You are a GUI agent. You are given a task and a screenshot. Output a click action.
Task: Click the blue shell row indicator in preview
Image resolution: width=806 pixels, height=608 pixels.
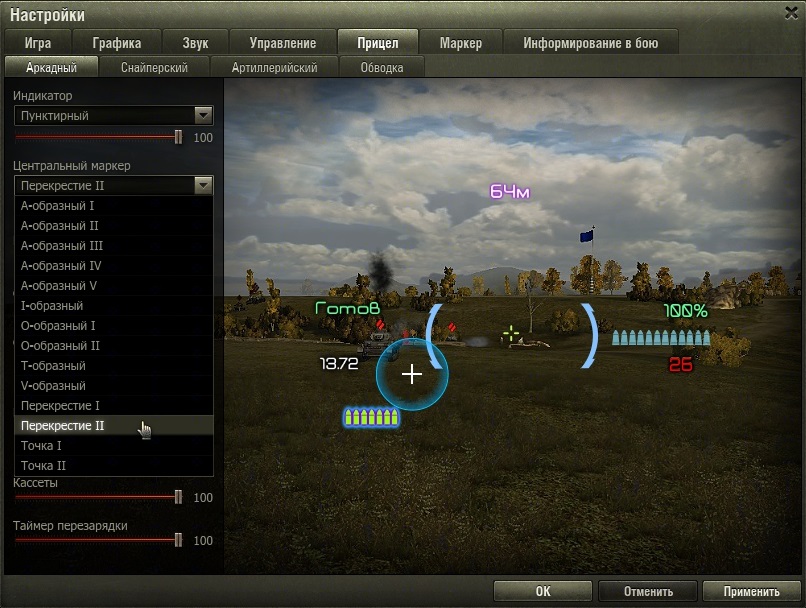pyautogui.click(x=661, y=338)
